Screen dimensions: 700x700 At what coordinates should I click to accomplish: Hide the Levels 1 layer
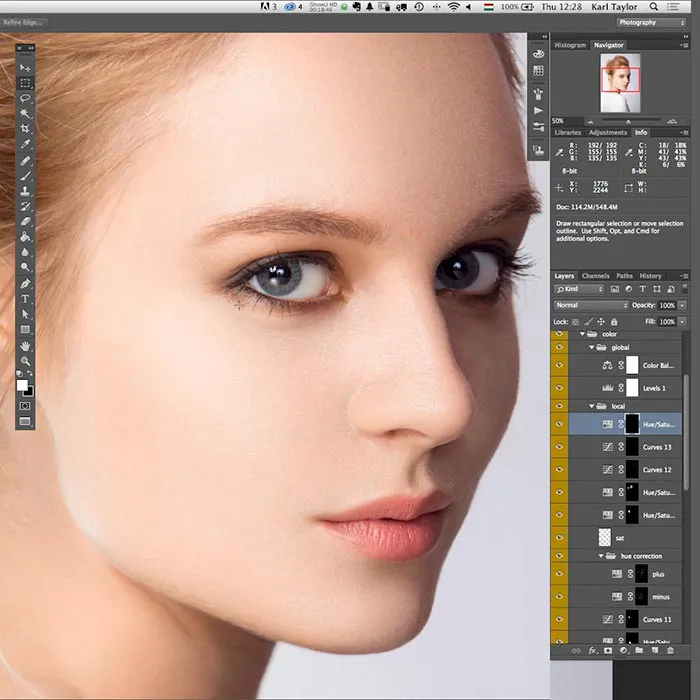coord(559,386)
